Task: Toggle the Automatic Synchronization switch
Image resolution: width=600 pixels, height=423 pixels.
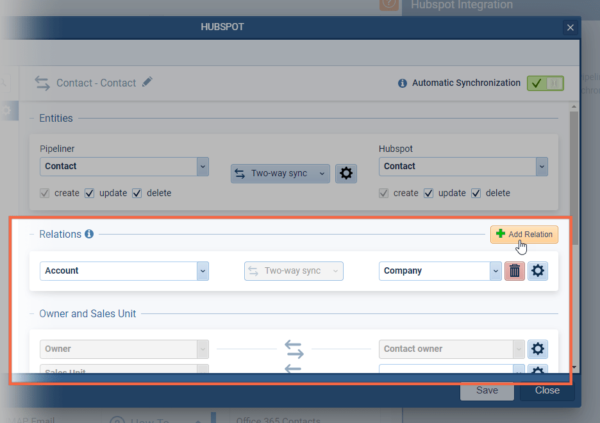Action: [545, 84]
